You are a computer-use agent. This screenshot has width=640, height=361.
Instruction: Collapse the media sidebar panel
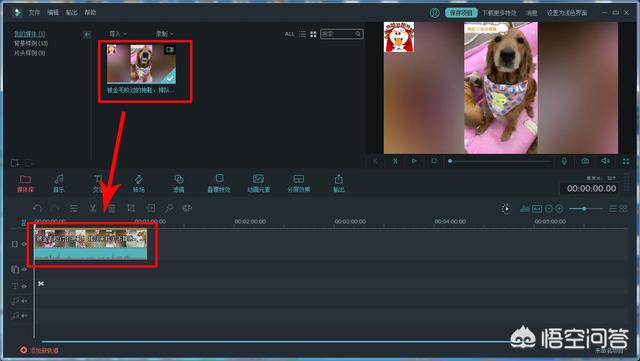[x=87, y=35]
